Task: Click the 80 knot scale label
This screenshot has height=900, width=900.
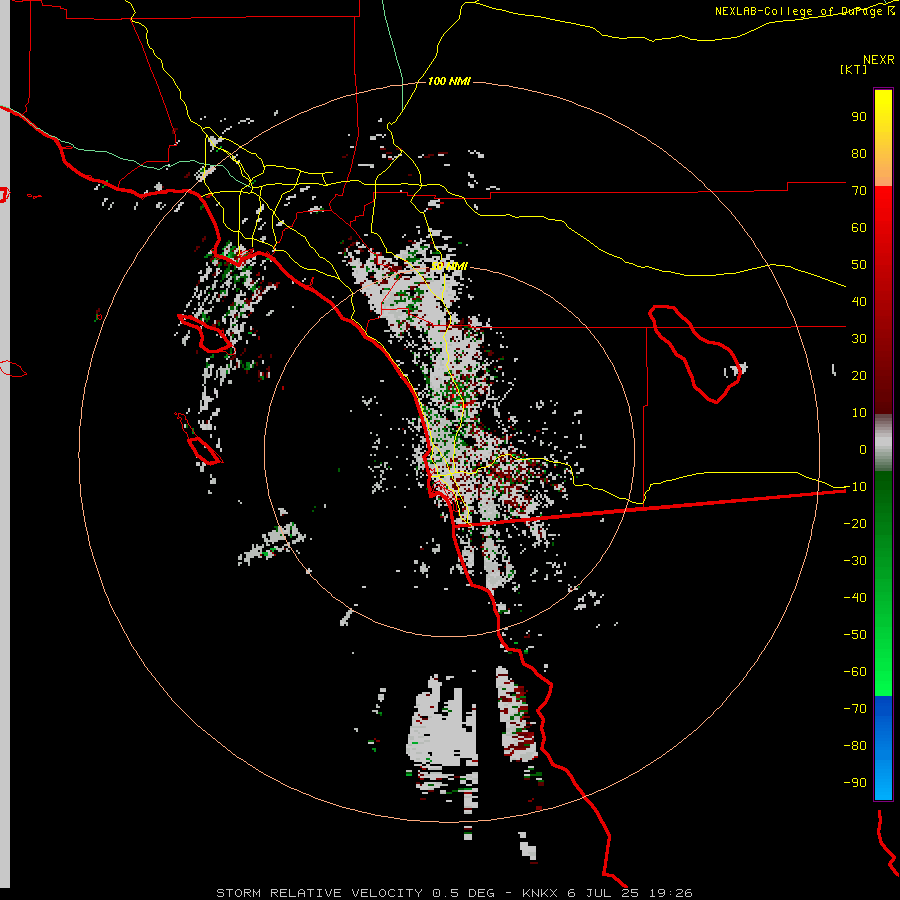Action: tap(859, 153)
